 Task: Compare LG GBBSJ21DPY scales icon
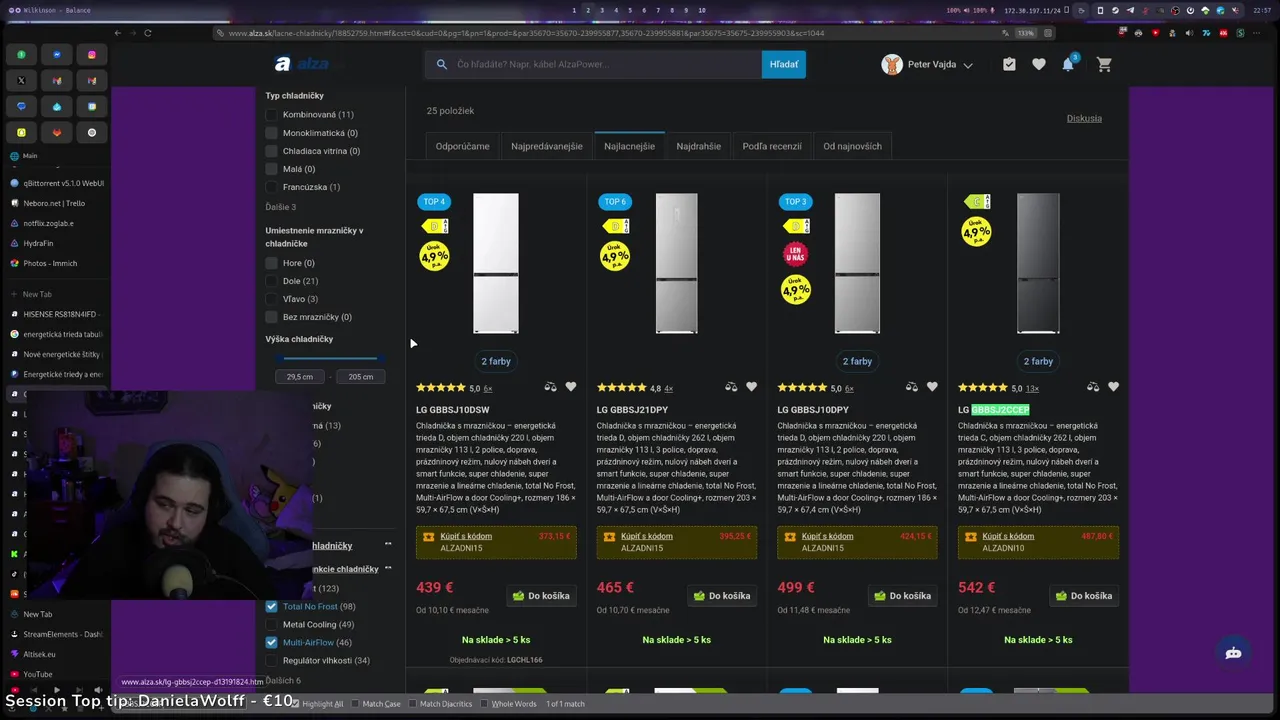731,387
